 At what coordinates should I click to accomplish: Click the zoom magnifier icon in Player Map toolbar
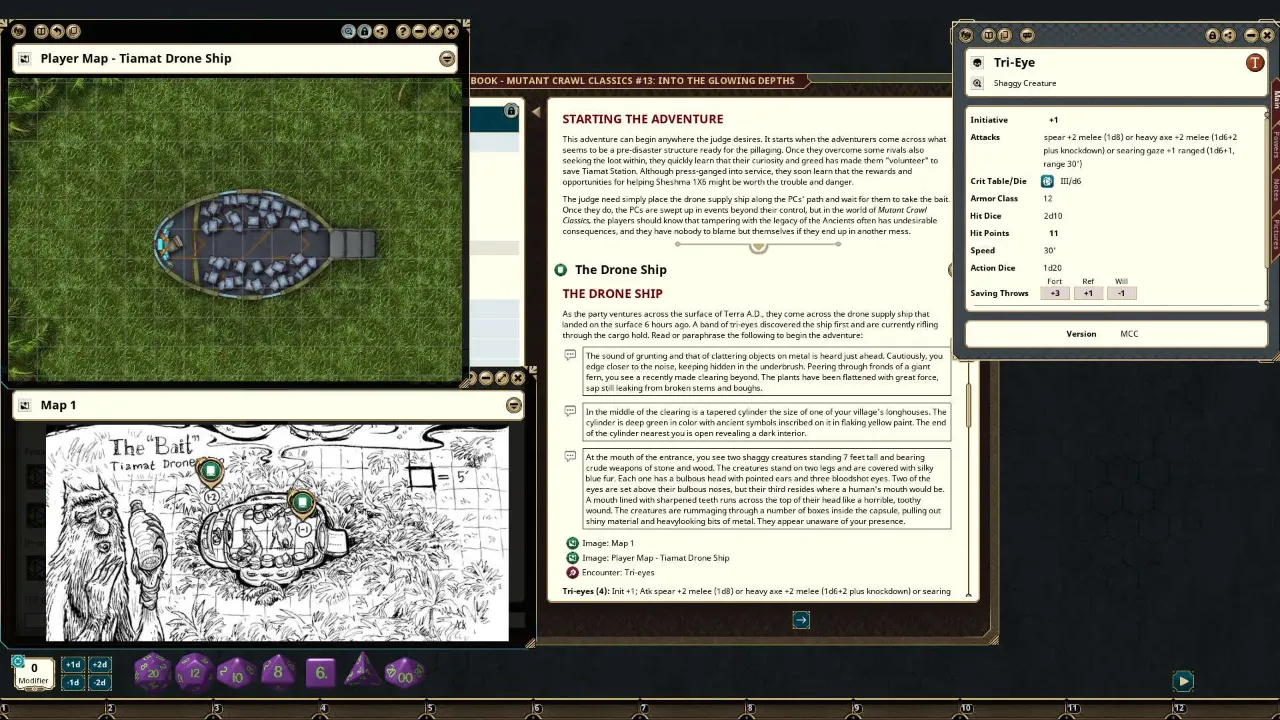point(348,32)
